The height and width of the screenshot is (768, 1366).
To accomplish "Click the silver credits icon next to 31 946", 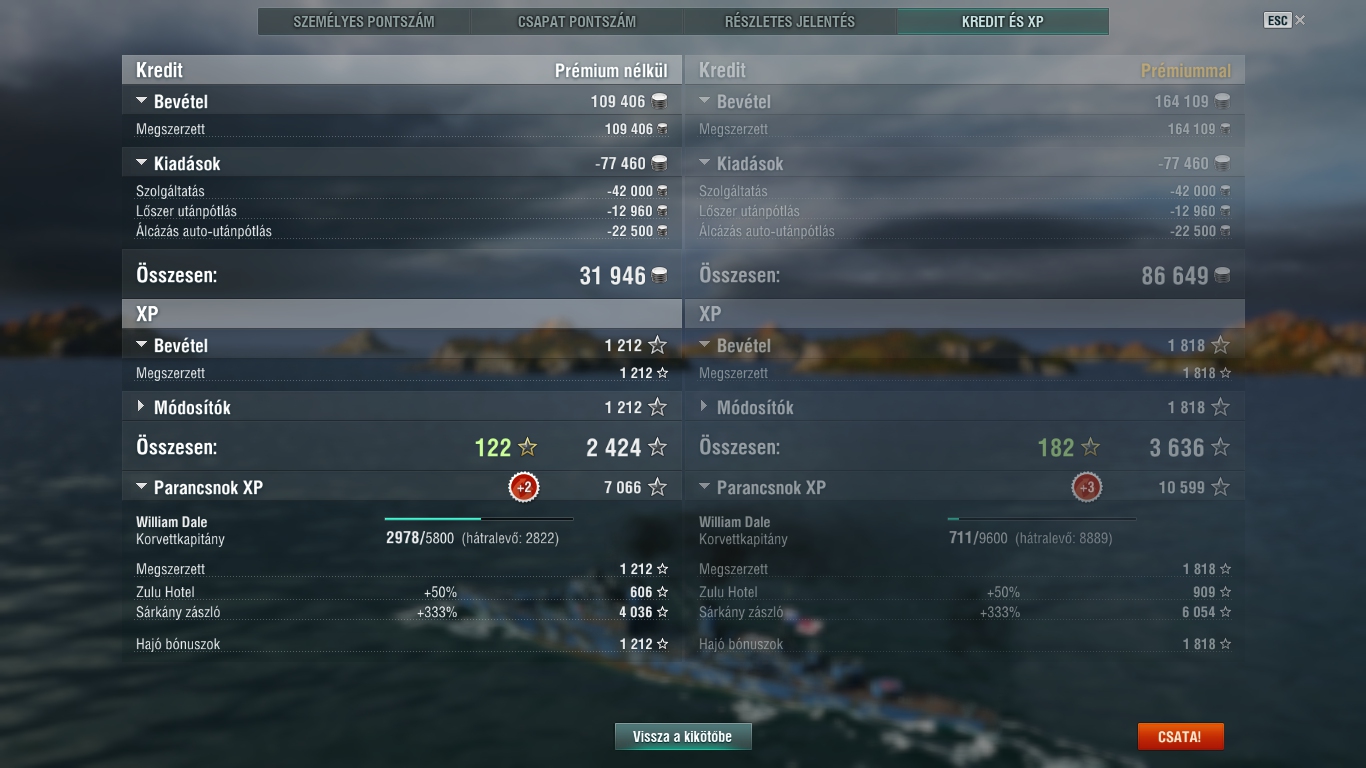I will tap(660, 275).
